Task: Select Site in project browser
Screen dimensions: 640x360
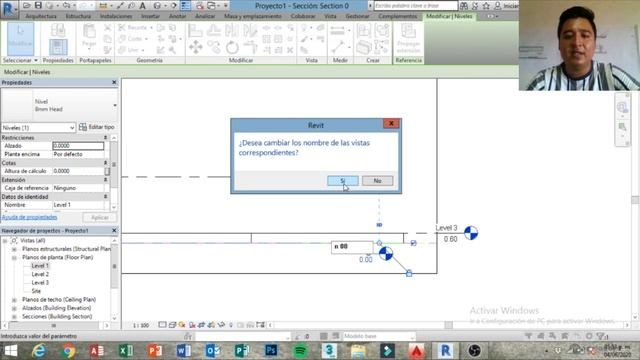Action: coord(36,291)
